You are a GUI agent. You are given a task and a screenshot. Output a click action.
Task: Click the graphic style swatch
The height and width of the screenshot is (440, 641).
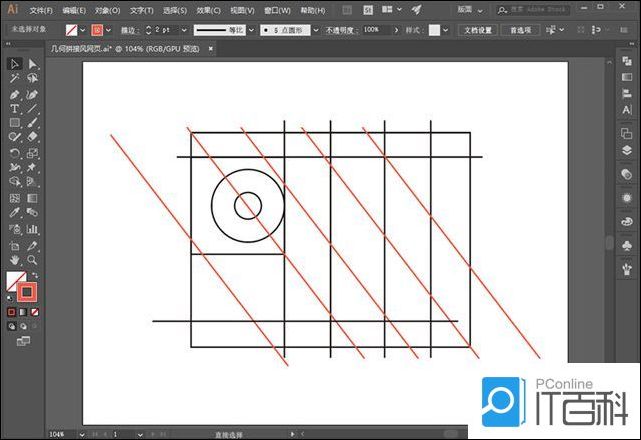[434, 30]
